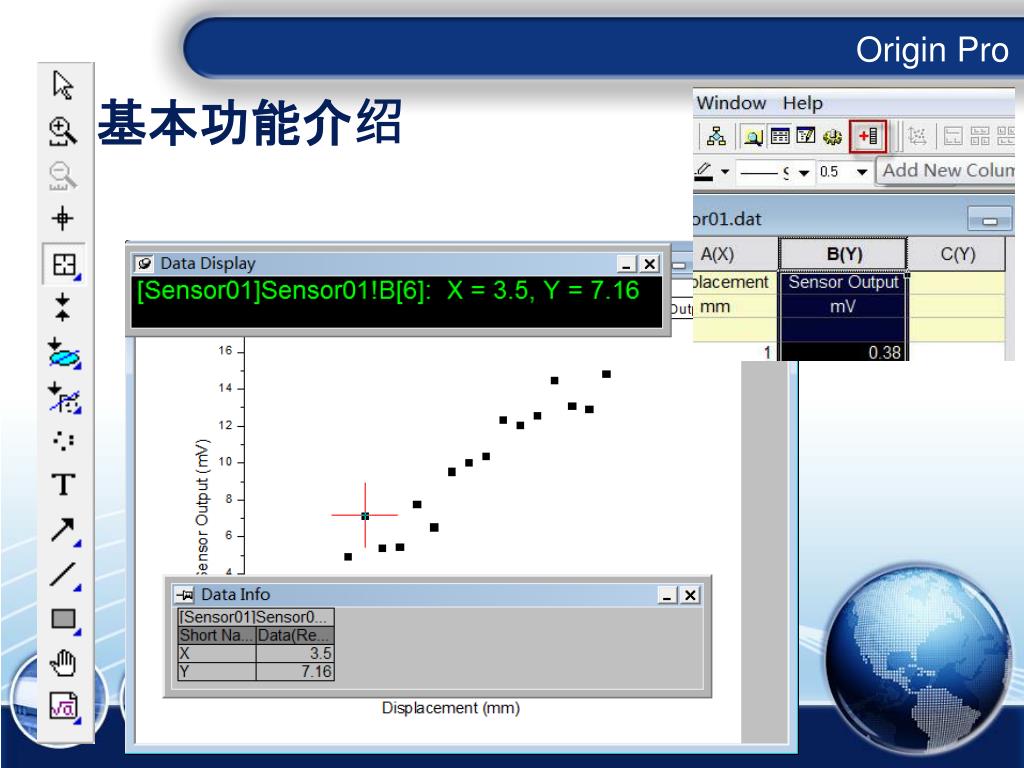
Task: Activate the Text tool T icon
Action: 63,485
